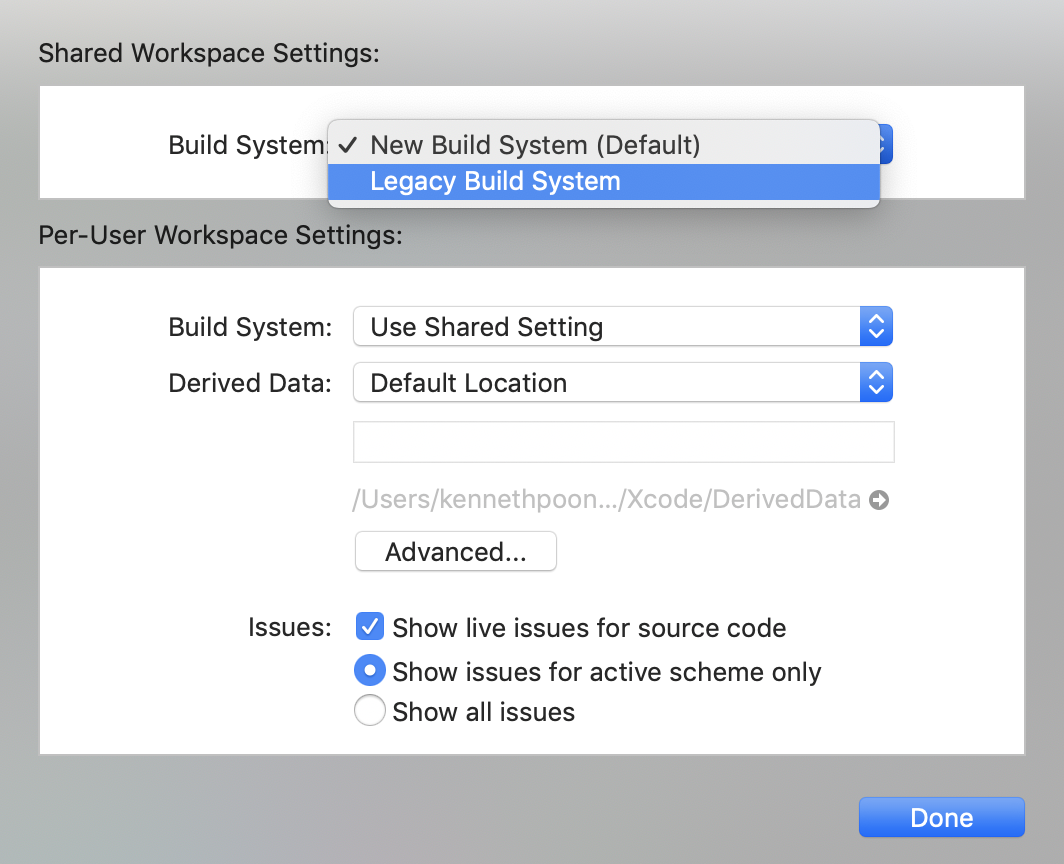Click the Issues: label
Viewport: 1064px width, 864px height.
coord(290,627)
